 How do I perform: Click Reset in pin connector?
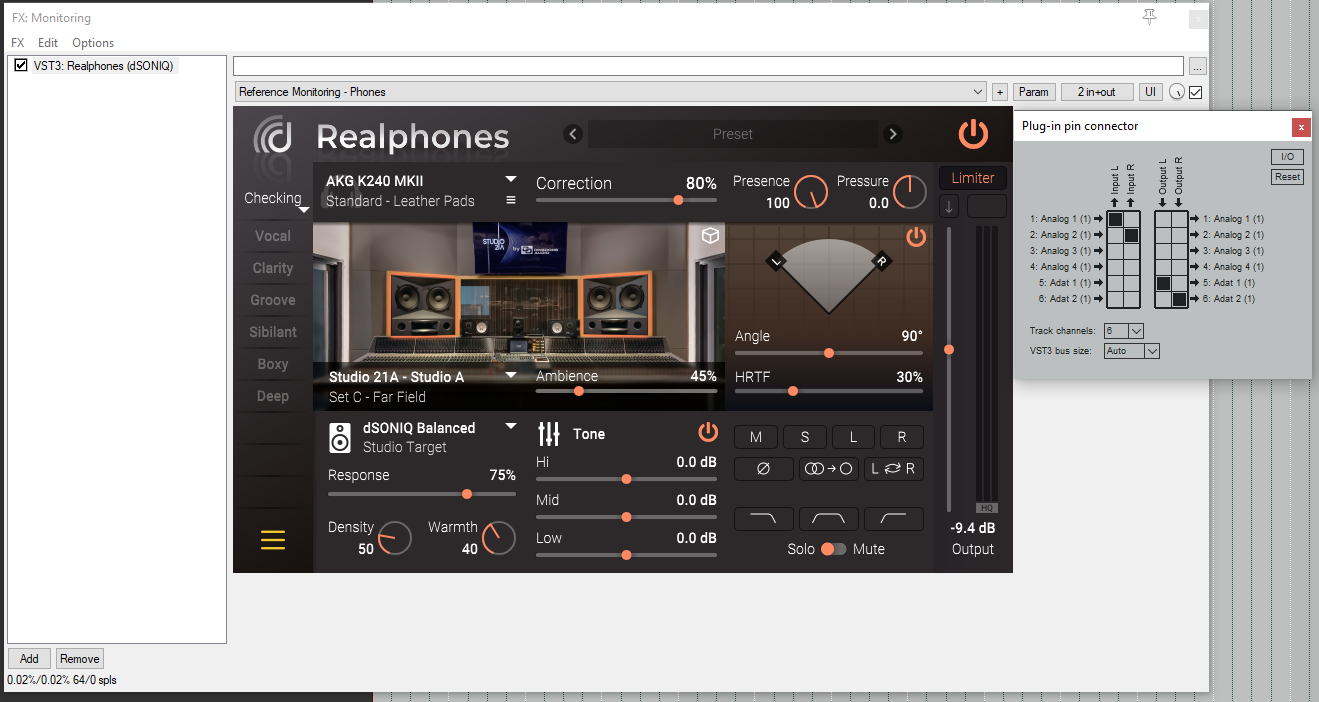(x=1288, y=177)
